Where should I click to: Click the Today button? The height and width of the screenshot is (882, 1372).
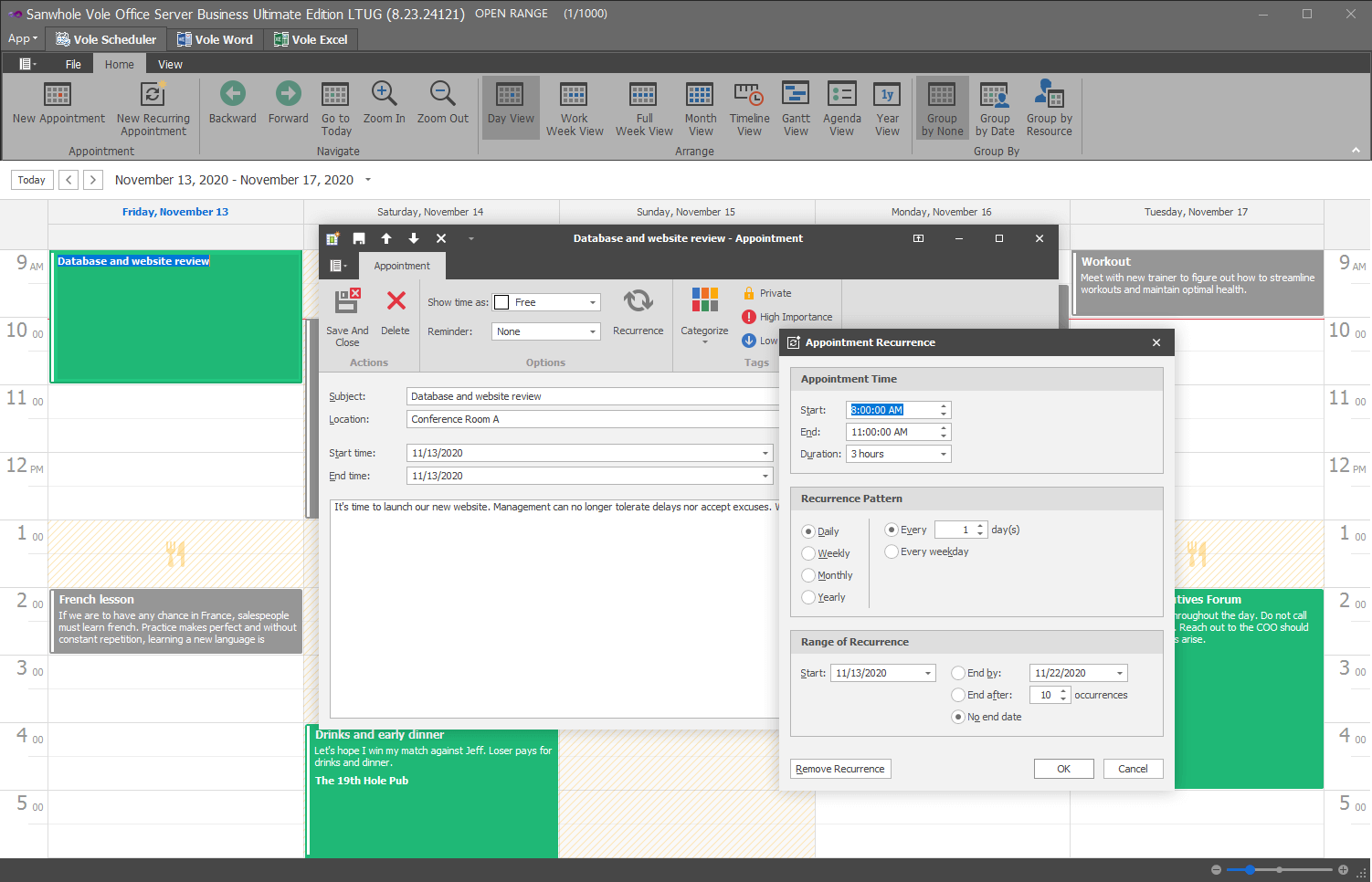(x=32, y=180)
